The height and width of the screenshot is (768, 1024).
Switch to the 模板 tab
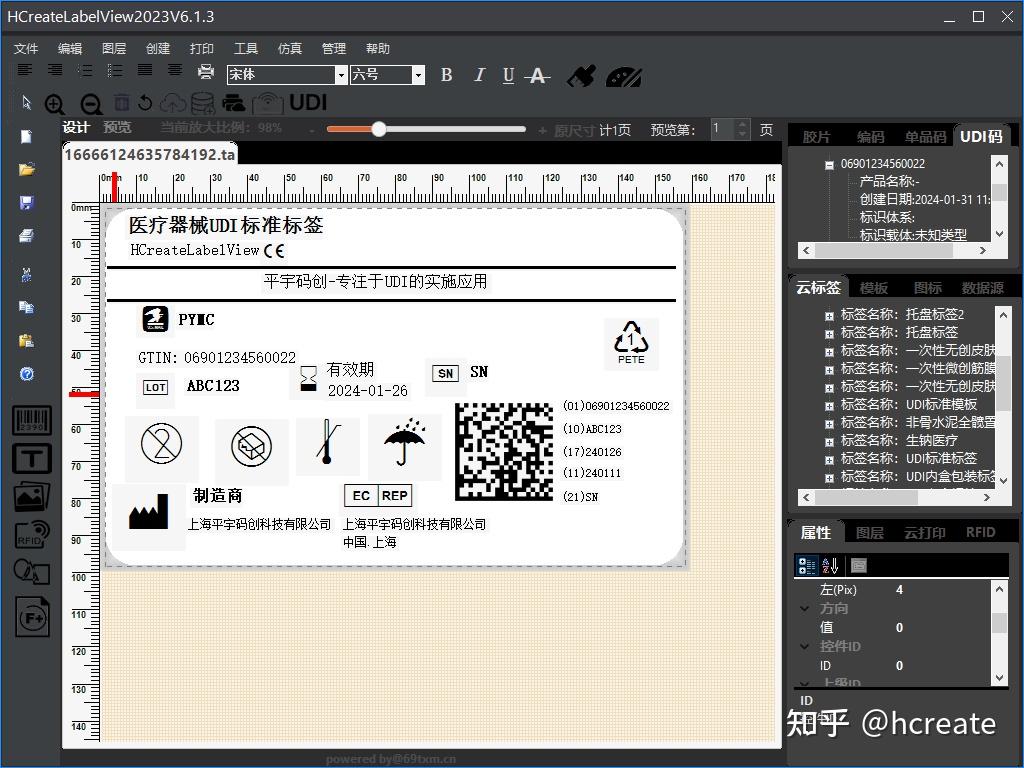pos(873,288)
